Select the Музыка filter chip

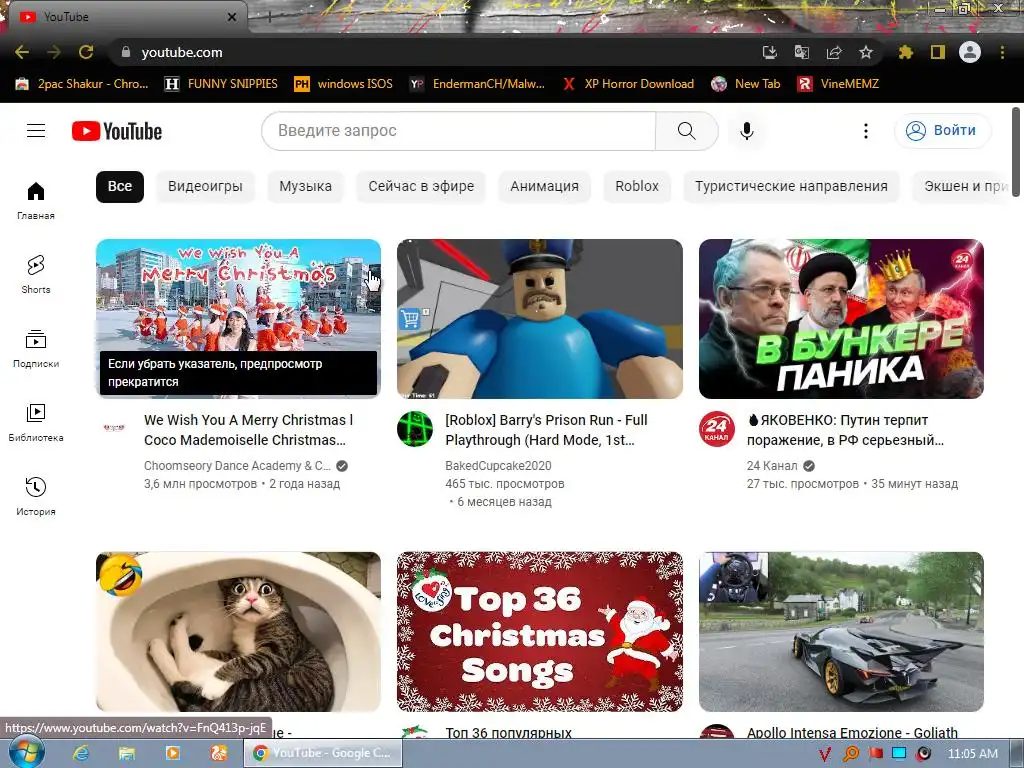[306, 186]
